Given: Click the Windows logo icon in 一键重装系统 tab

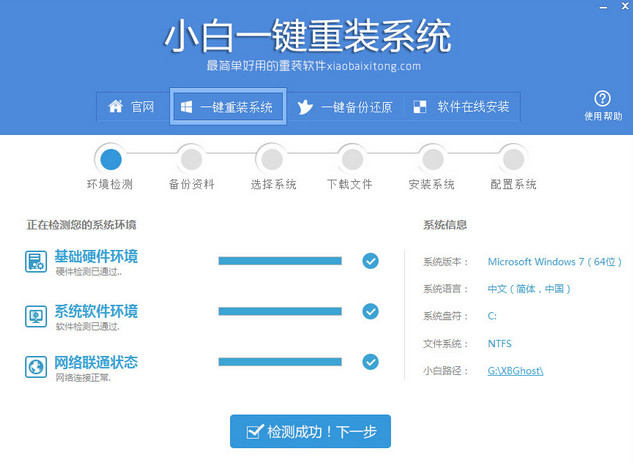Looking at the screenshot, I should tap(186, 106).
